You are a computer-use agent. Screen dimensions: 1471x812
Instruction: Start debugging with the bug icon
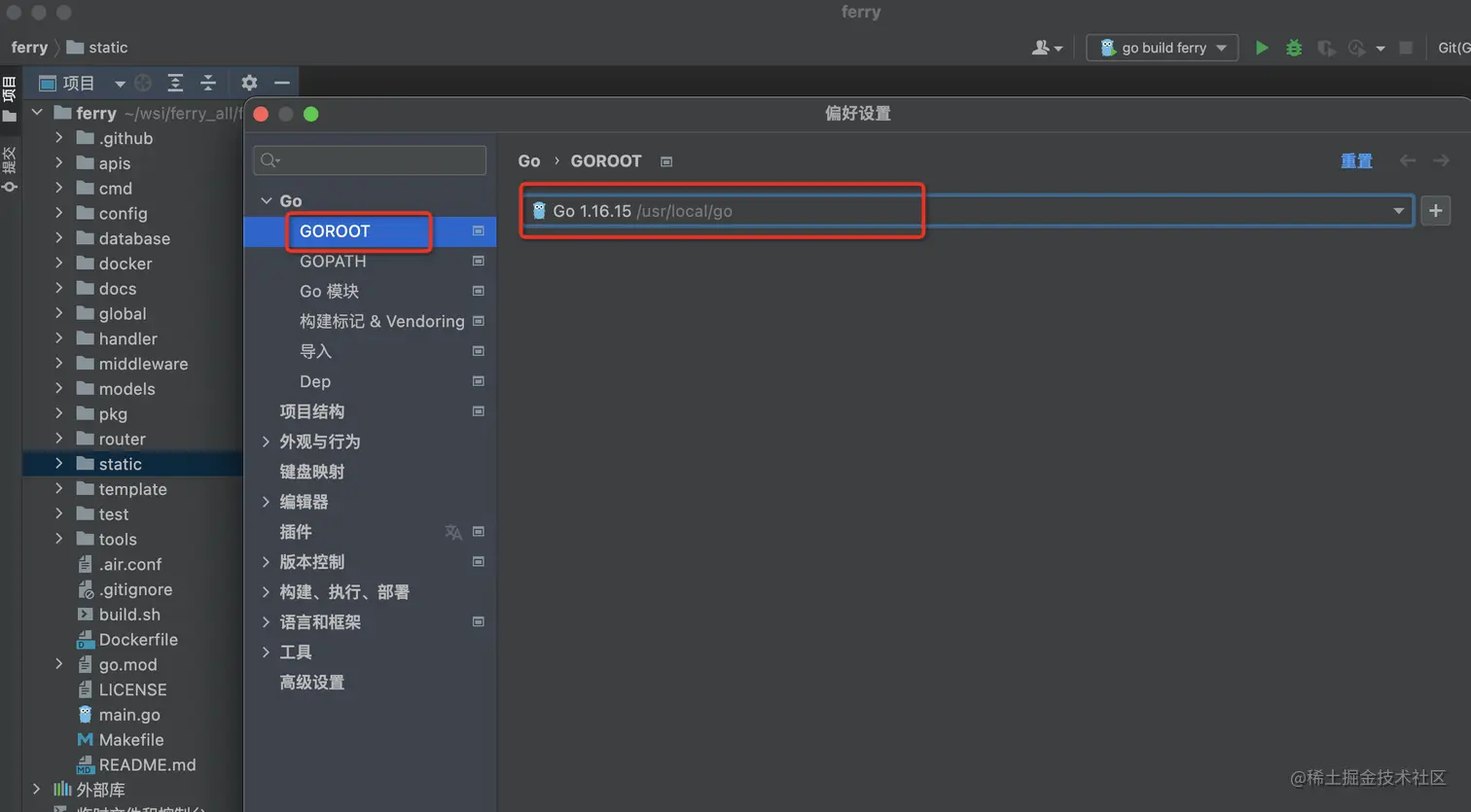[1294, 48]
